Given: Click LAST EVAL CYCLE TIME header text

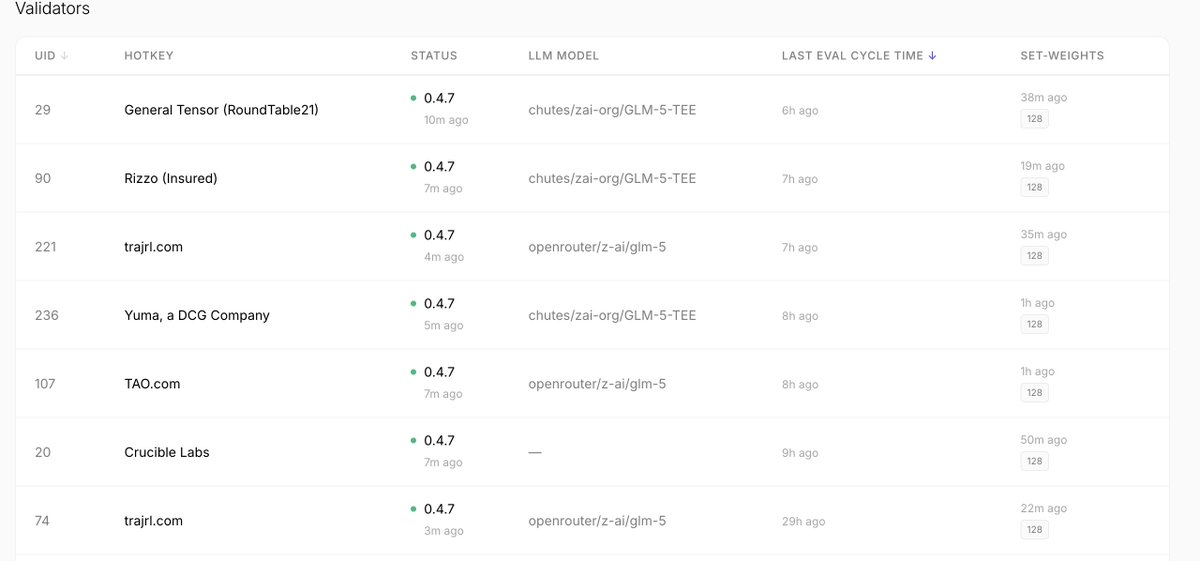Looking at the screenshot, I should 852,56.
